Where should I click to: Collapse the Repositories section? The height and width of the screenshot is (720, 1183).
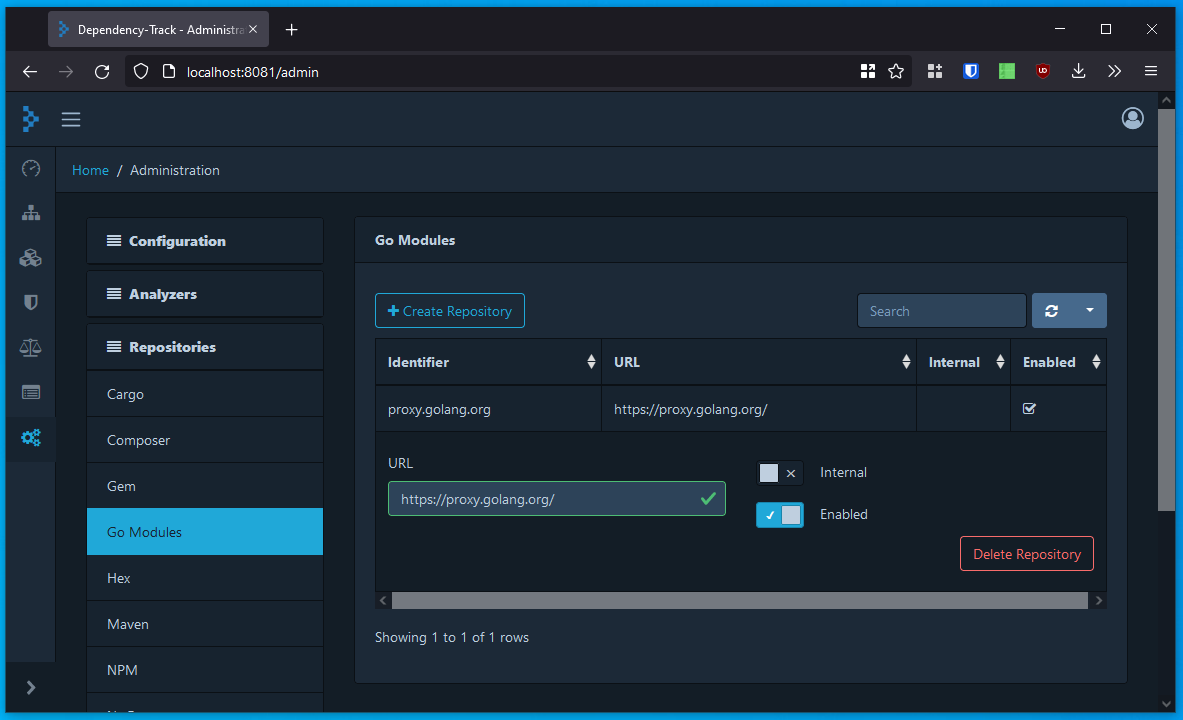[x=205, y=347]
